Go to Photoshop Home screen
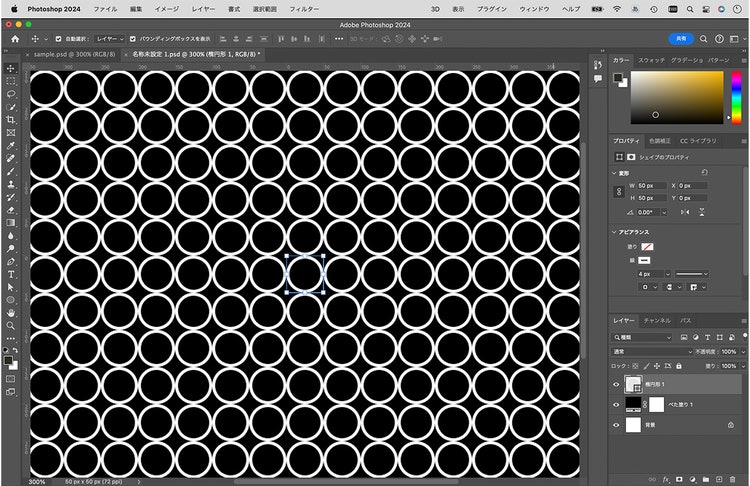Screen dimensions: 750x486 coord(15,39)
